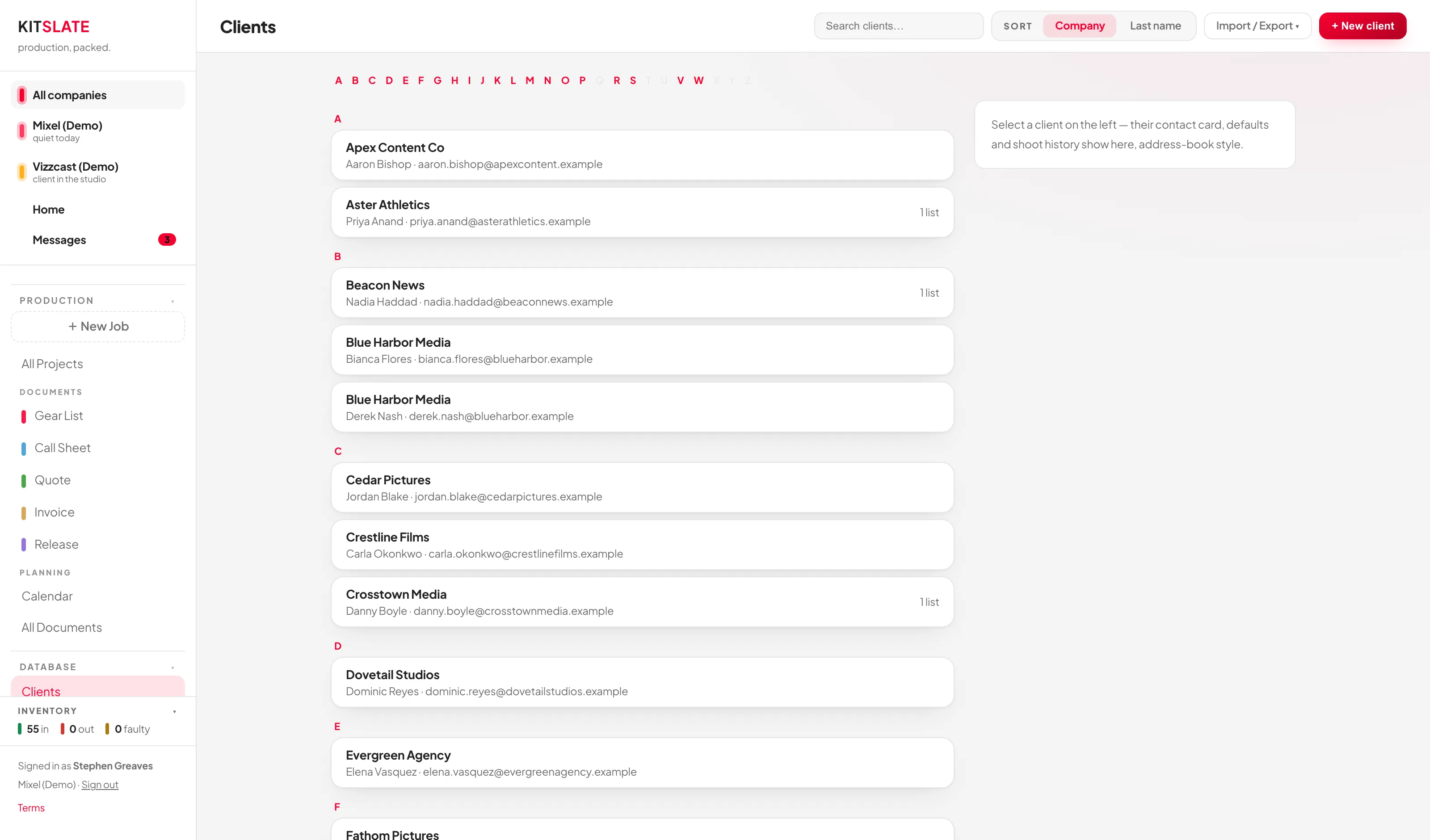The height and width of the screenshot is (840, 1430).
Task: Collapse the Database section
Action: click(x=172, y=668)
